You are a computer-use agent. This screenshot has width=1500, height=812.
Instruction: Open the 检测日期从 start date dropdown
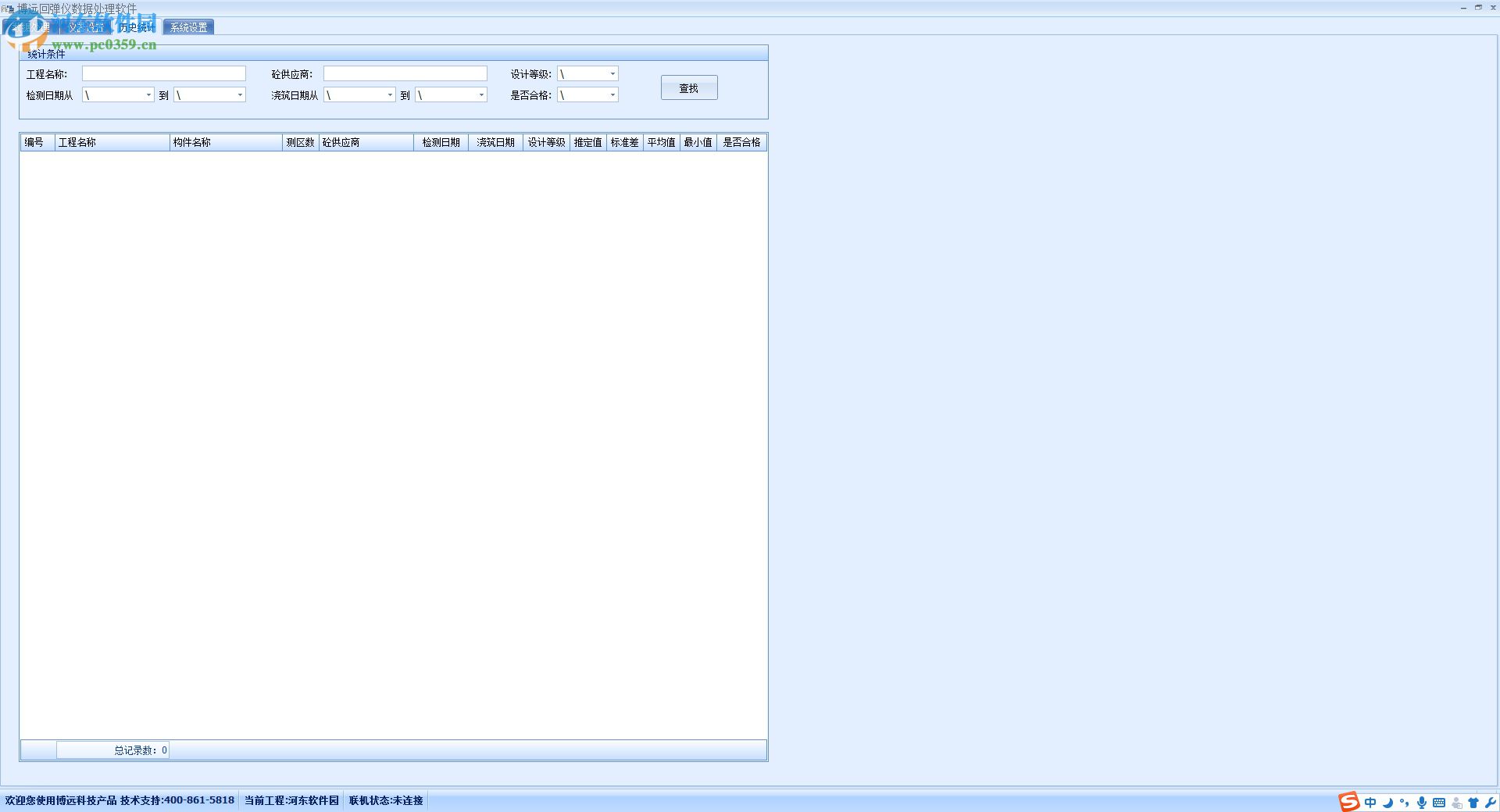point(148,94)
